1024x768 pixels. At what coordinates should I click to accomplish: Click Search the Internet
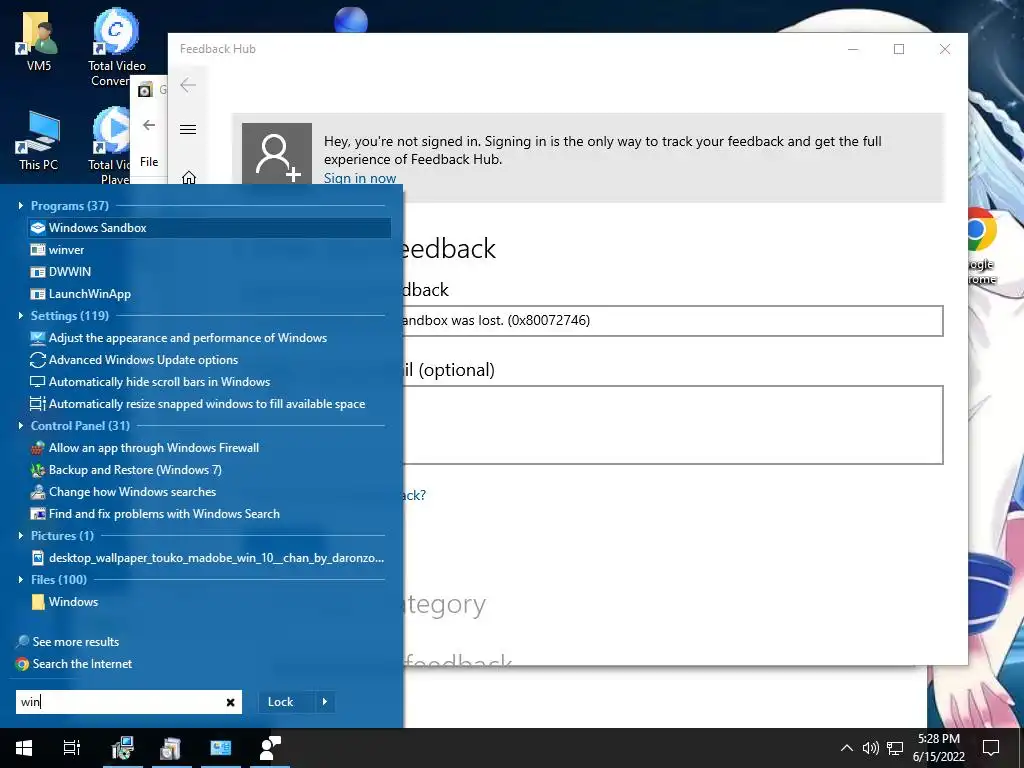pyautogui.click(x=74, y=664)
